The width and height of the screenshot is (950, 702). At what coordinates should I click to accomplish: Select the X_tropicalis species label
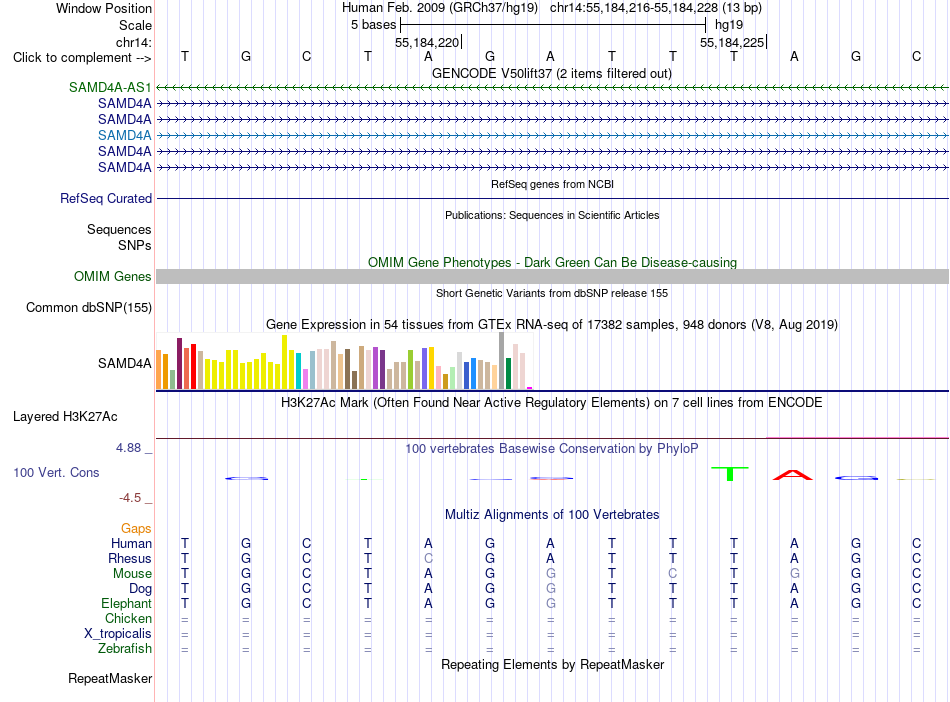tap(118, 634)
